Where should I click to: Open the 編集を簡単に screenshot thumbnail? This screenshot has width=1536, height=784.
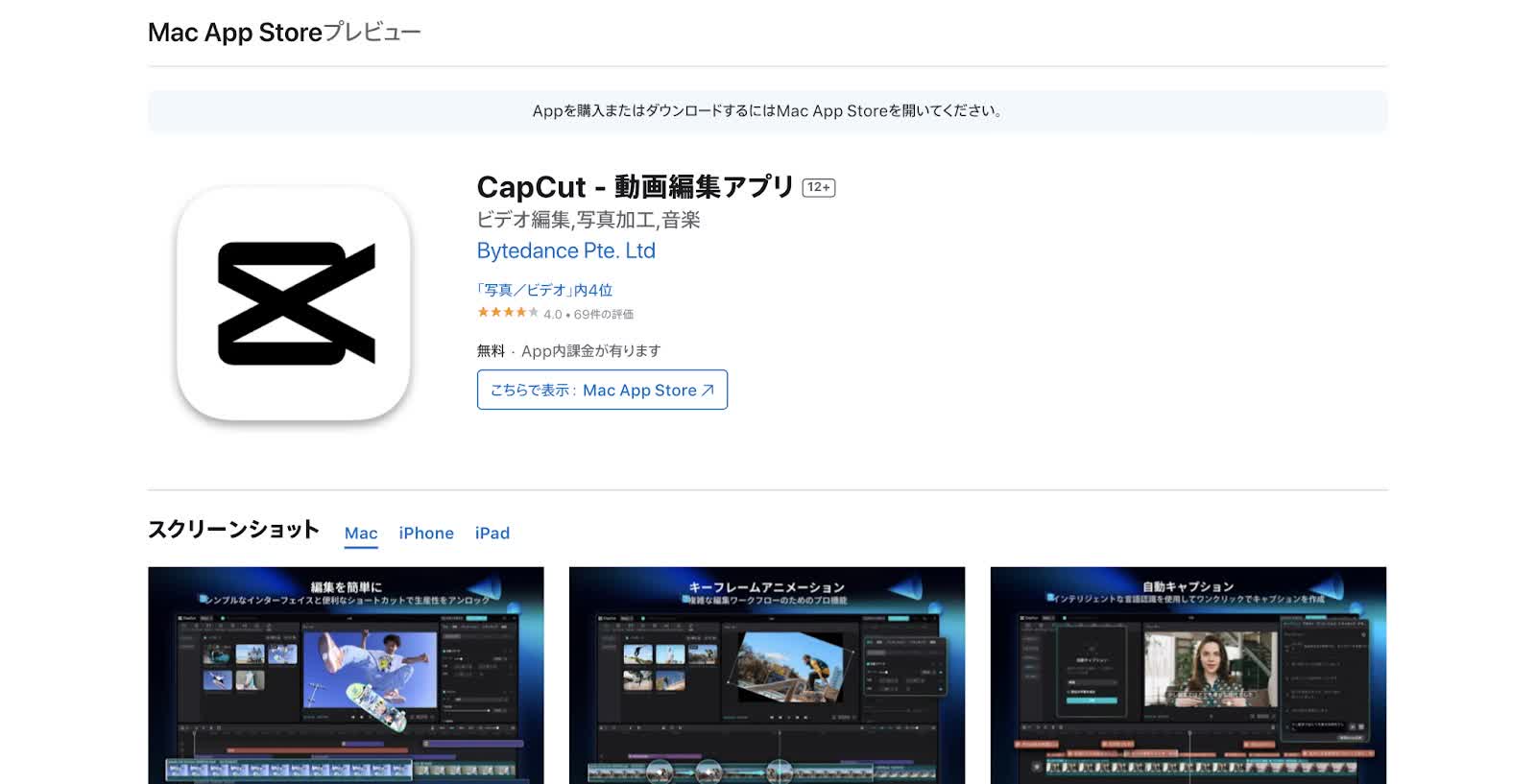point(346,676)
